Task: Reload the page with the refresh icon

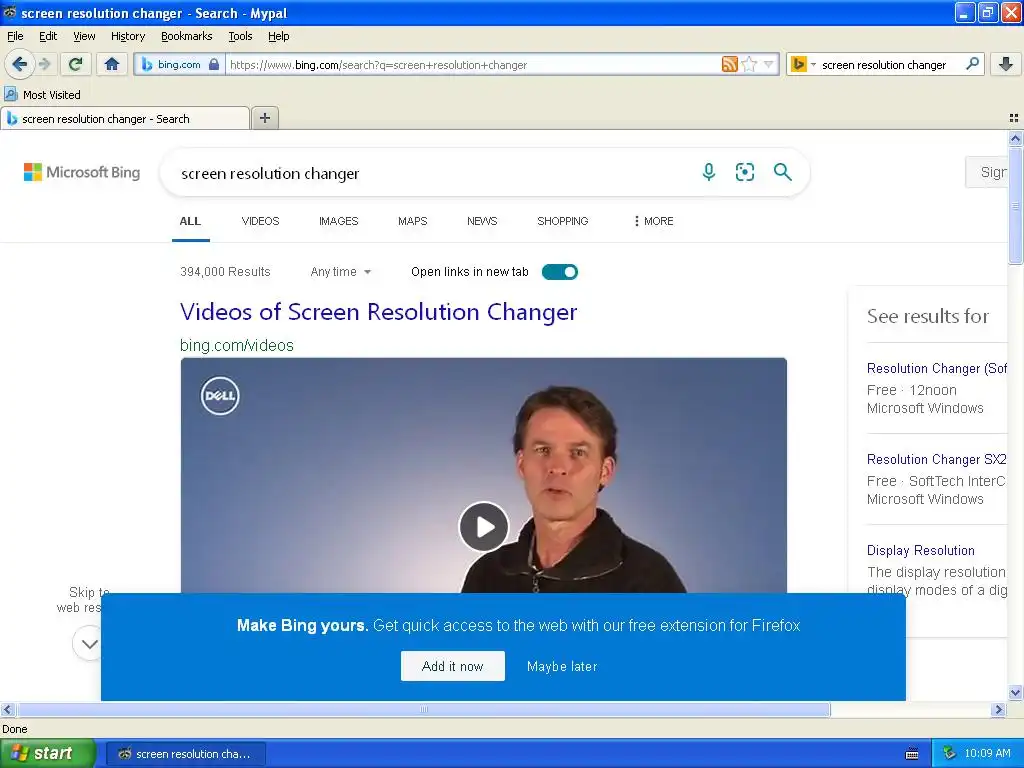Action: 75,64
